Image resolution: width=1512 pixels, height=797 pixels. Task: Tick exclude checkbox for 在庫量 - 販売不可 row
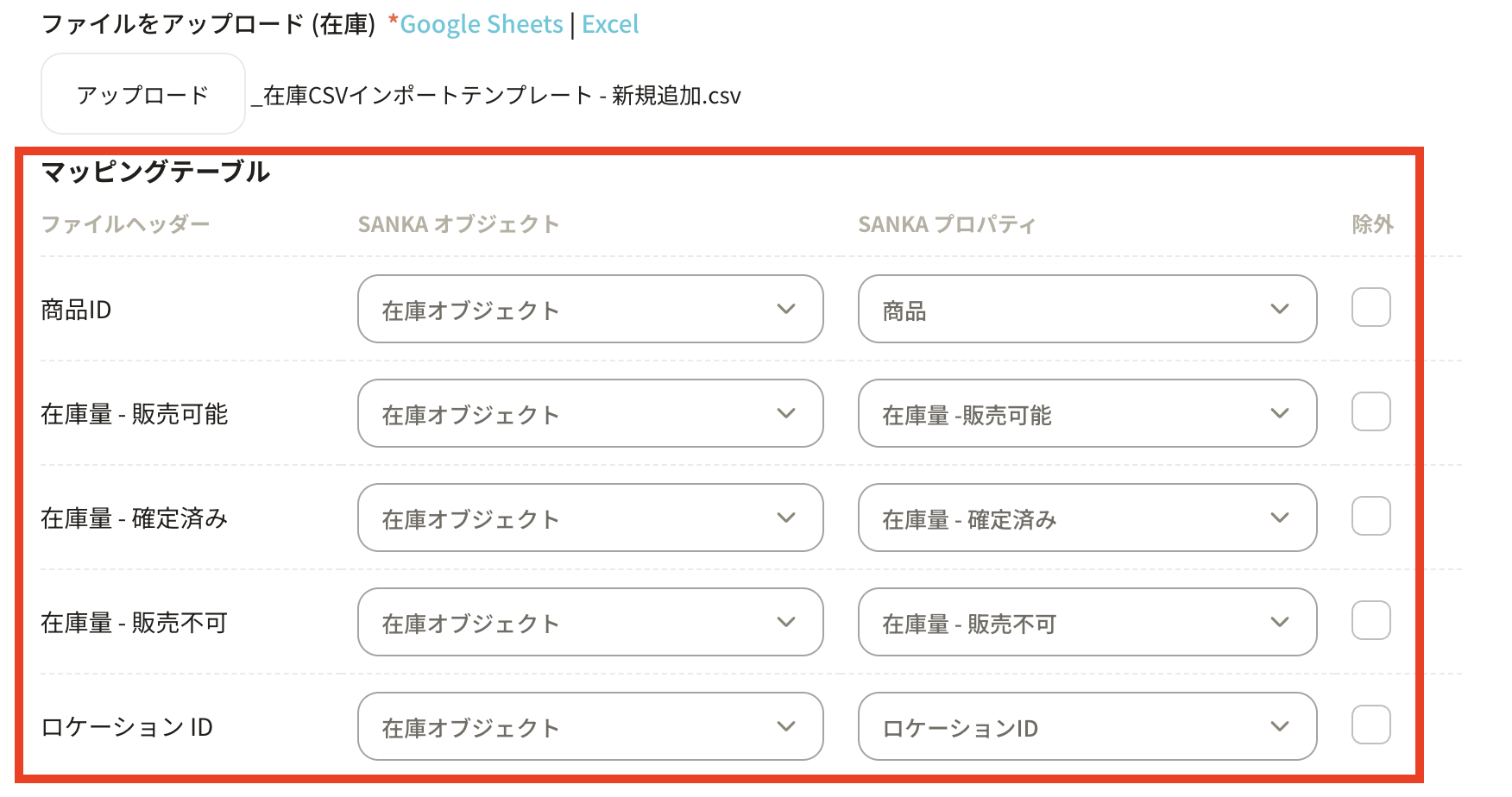[x=1370, y=621]
